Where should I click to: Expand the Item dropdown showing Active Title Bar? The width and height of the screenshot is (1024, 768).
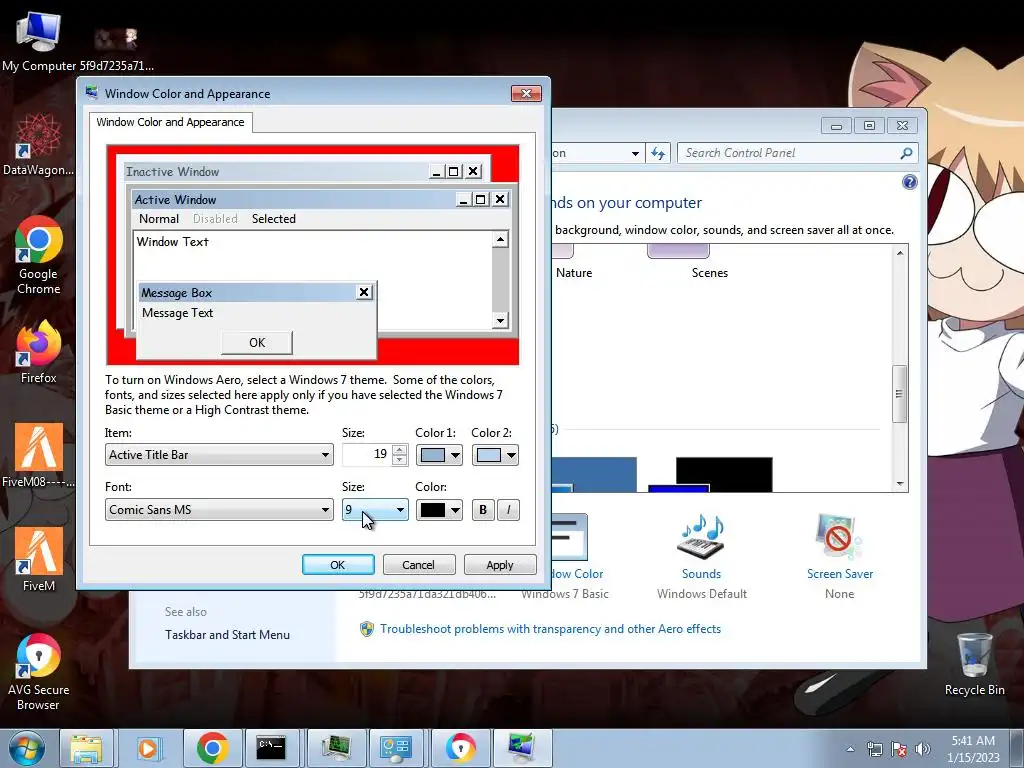pos(219,455)
